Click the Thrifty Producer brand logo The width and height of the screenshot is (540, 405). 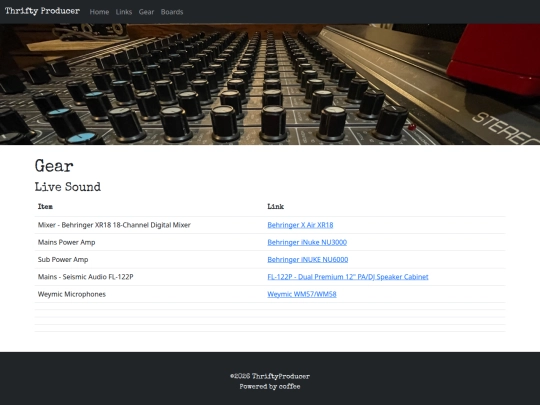pos(42,11)
